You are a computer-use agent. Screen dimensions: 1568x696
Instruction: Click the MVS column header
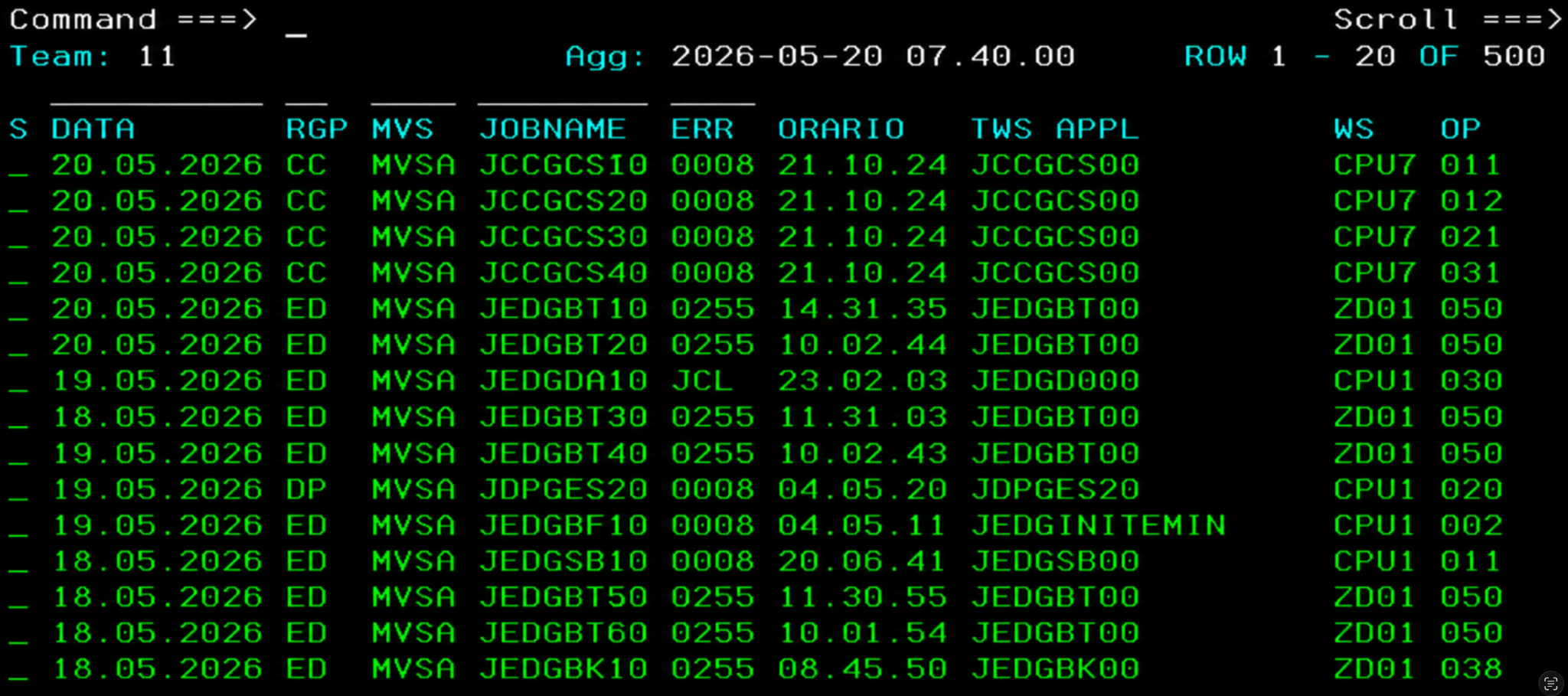click(x=403, y=129)
